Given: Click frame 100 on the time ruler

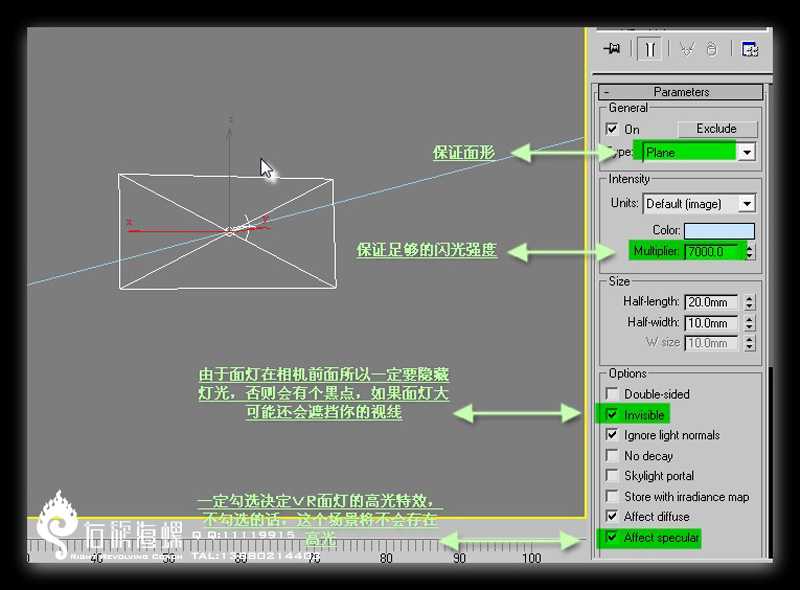Looking at the screenshot, I should (531, 558).
